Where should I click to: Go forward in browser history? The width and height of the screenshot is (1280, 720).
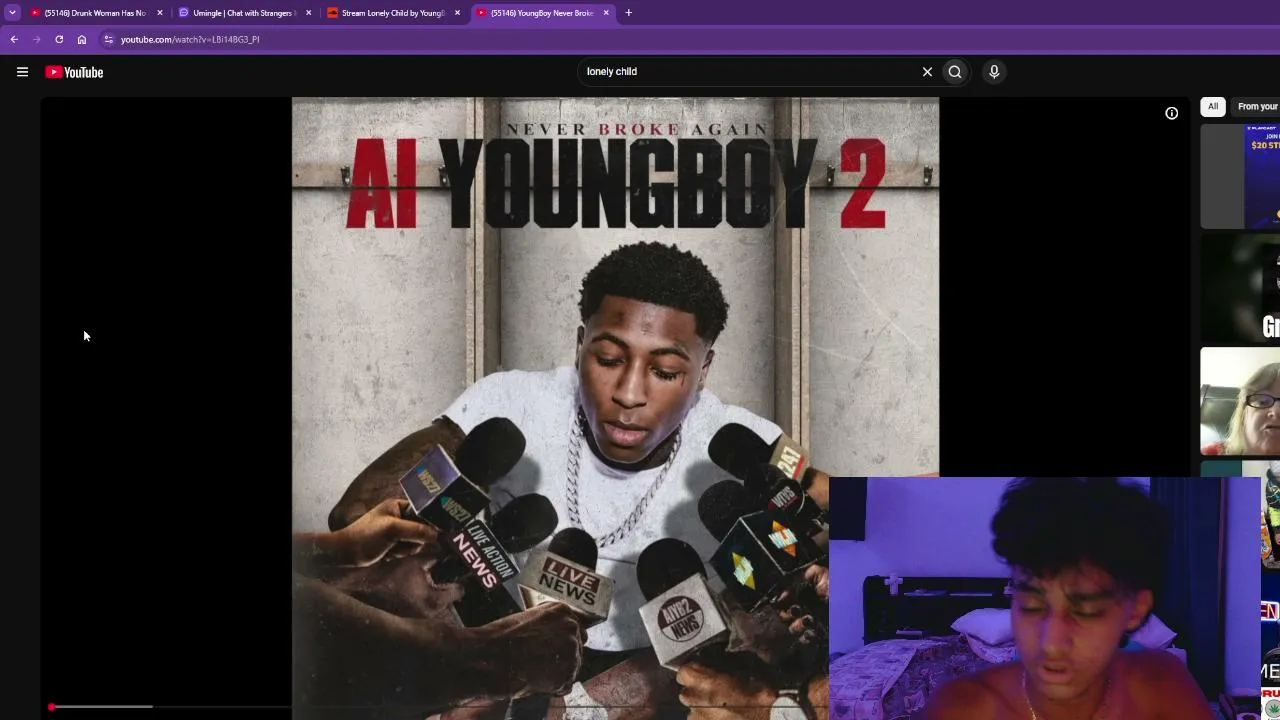tap(37, 39)
